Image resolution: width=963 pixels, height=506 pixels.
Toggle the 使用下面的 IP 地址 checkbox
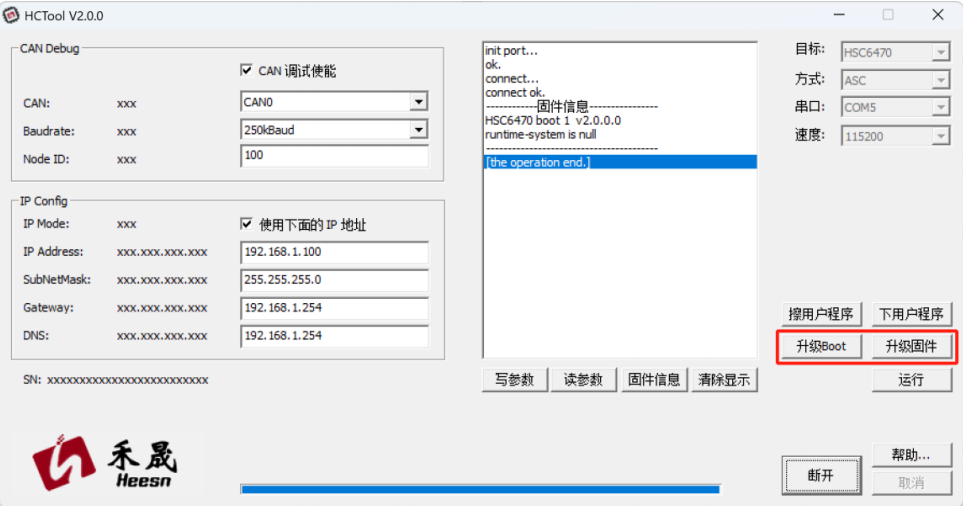(x=247, y=225)
